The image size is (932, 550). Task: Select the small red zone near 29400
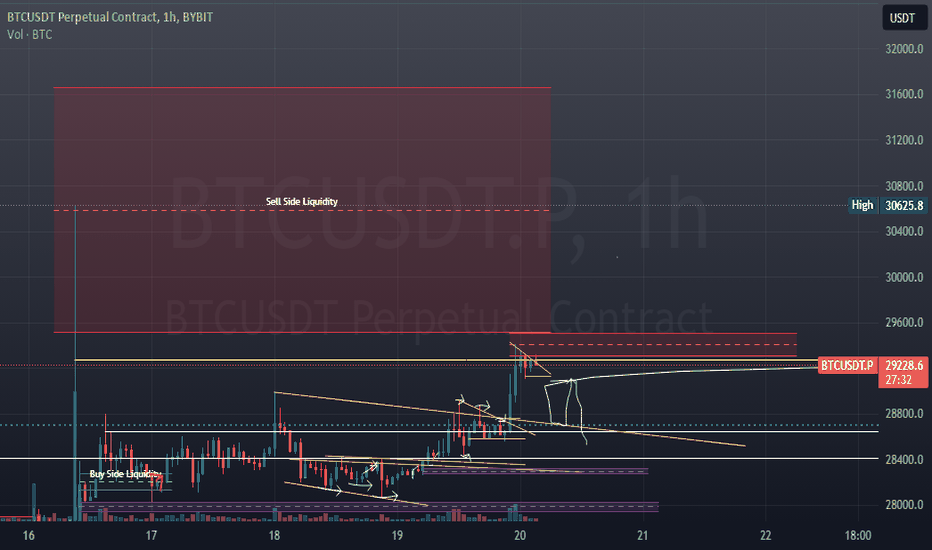(653, 345)
